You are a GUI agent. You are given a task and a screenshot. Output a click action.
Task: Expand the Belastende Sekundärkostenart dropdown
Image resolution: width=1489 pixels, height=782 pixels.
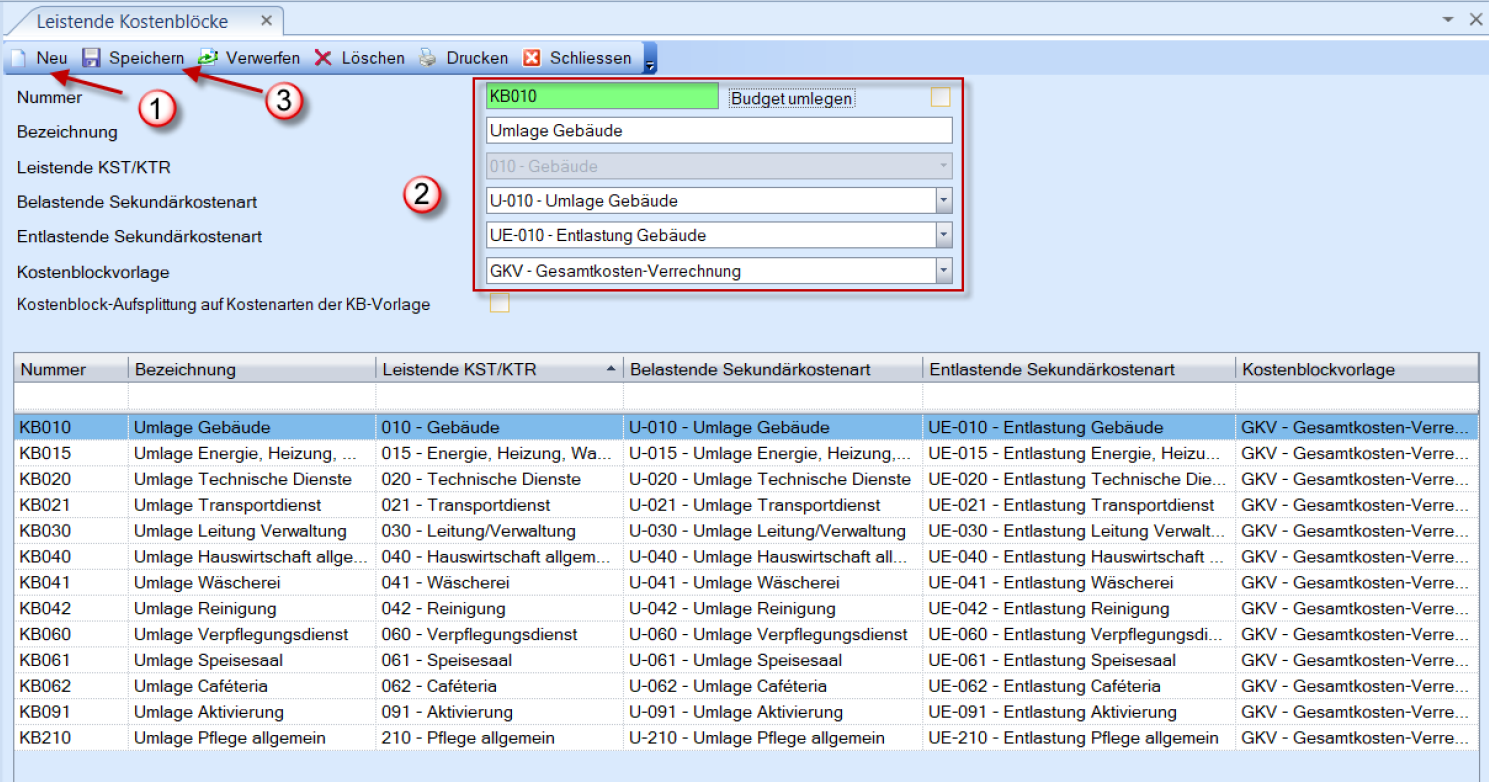(943, 201)
